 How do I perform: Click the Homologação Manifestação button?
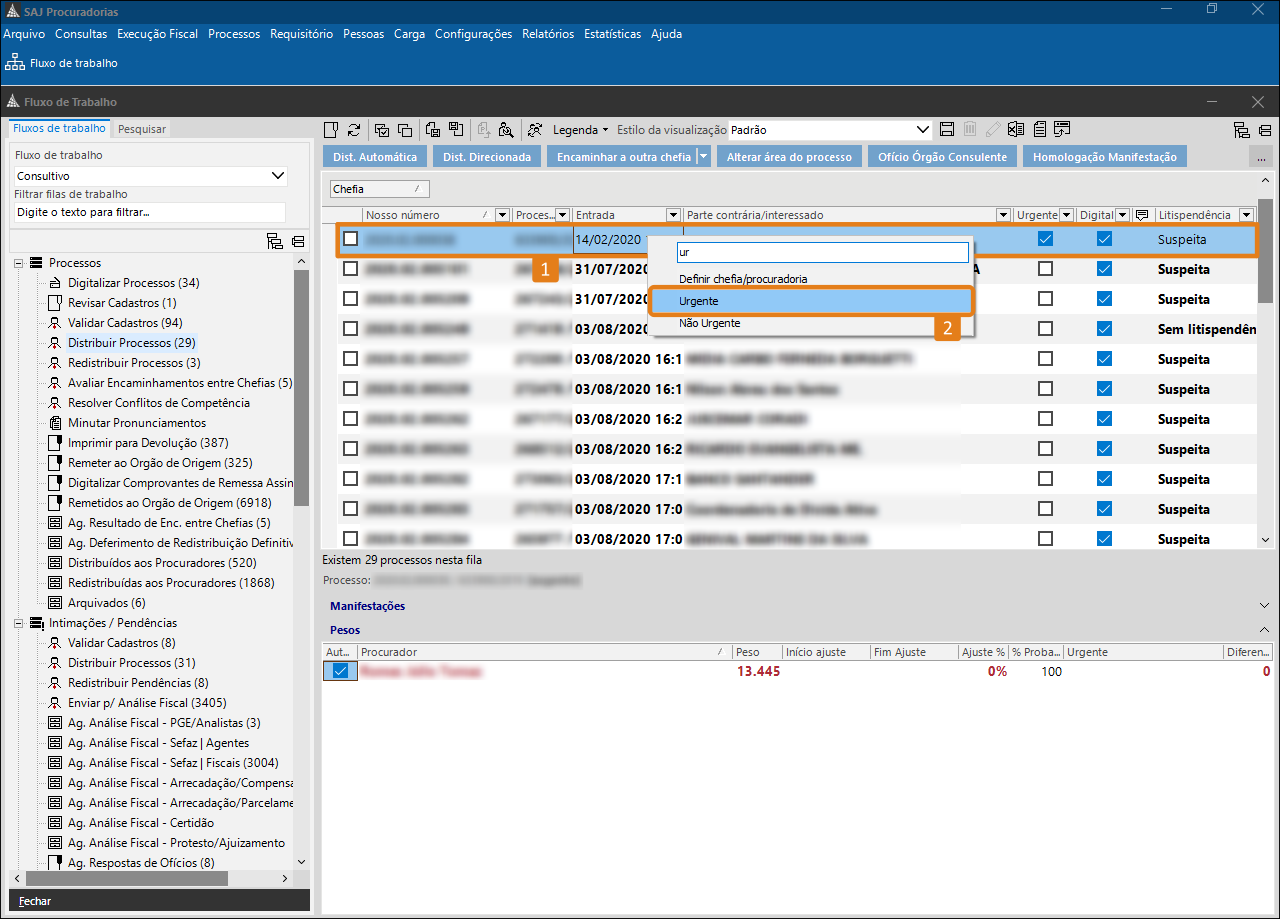[x=1105, y=157]
